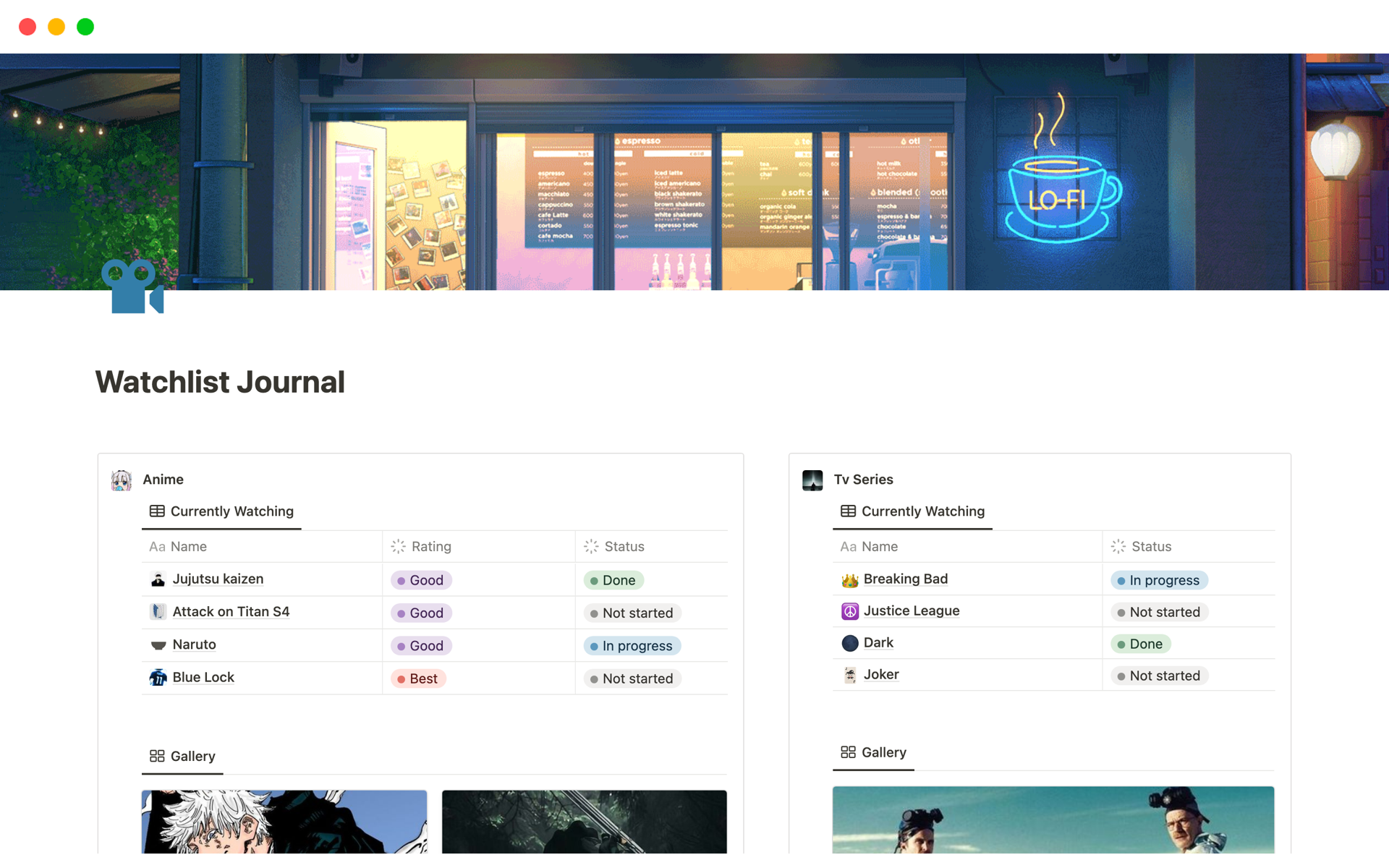
Task: Click the Jujutsu kaizen row icon
Action: pos(158,580)
